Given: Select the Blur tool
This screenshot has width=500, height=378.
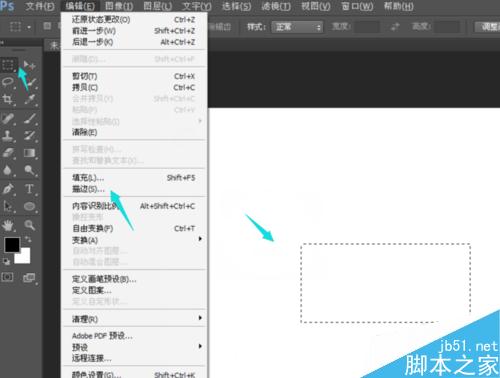Looking at the screenshot, I should point(8,170).
